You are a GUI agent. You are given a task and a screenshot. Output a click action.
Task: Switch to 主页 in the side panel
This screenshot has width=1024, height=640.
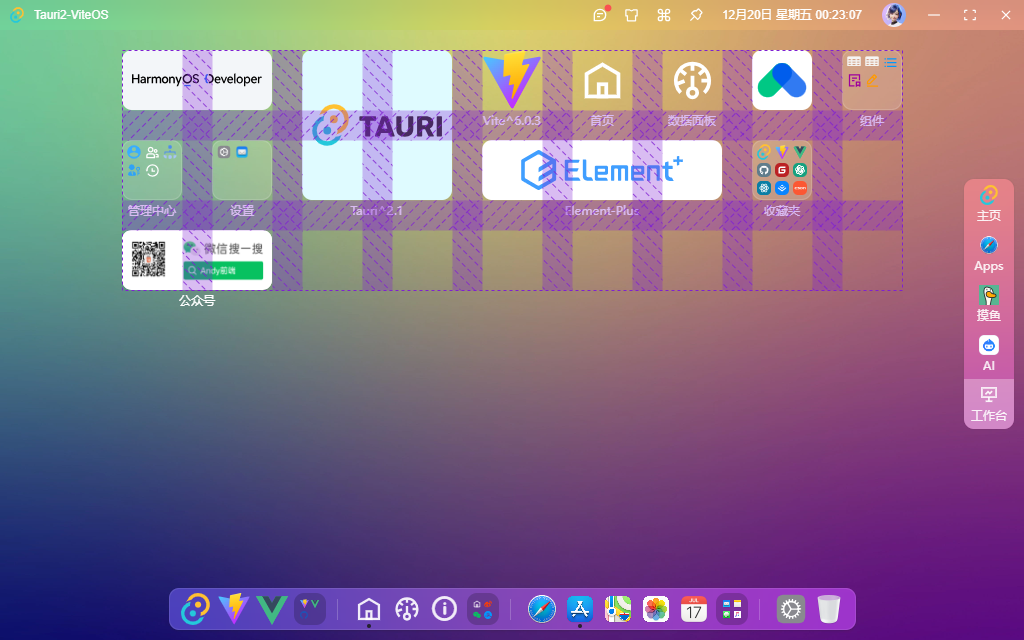(989, 204)
